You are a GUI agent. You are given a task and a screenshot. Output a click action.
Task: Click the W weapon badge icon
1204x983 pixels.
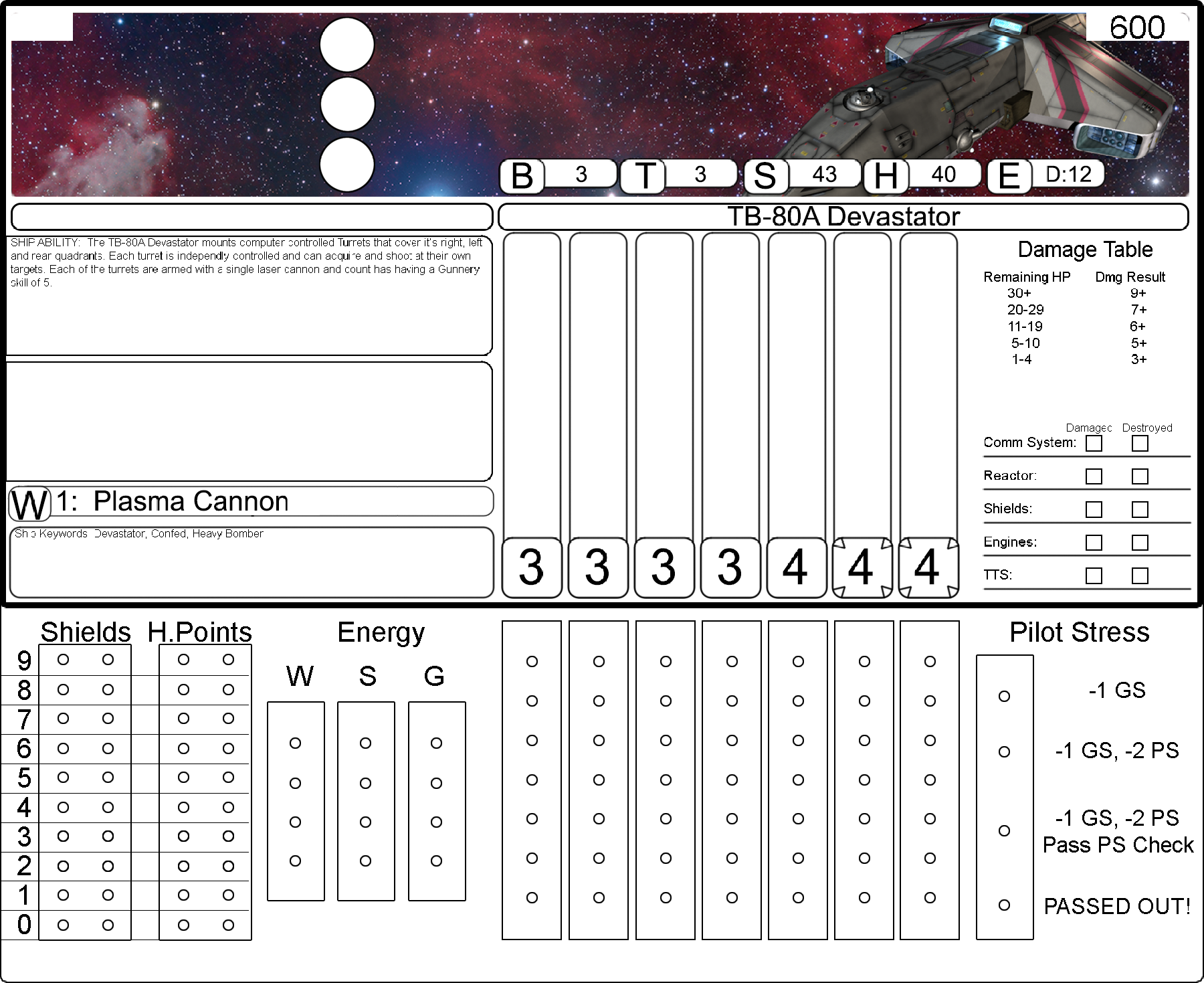coord(30,504)
